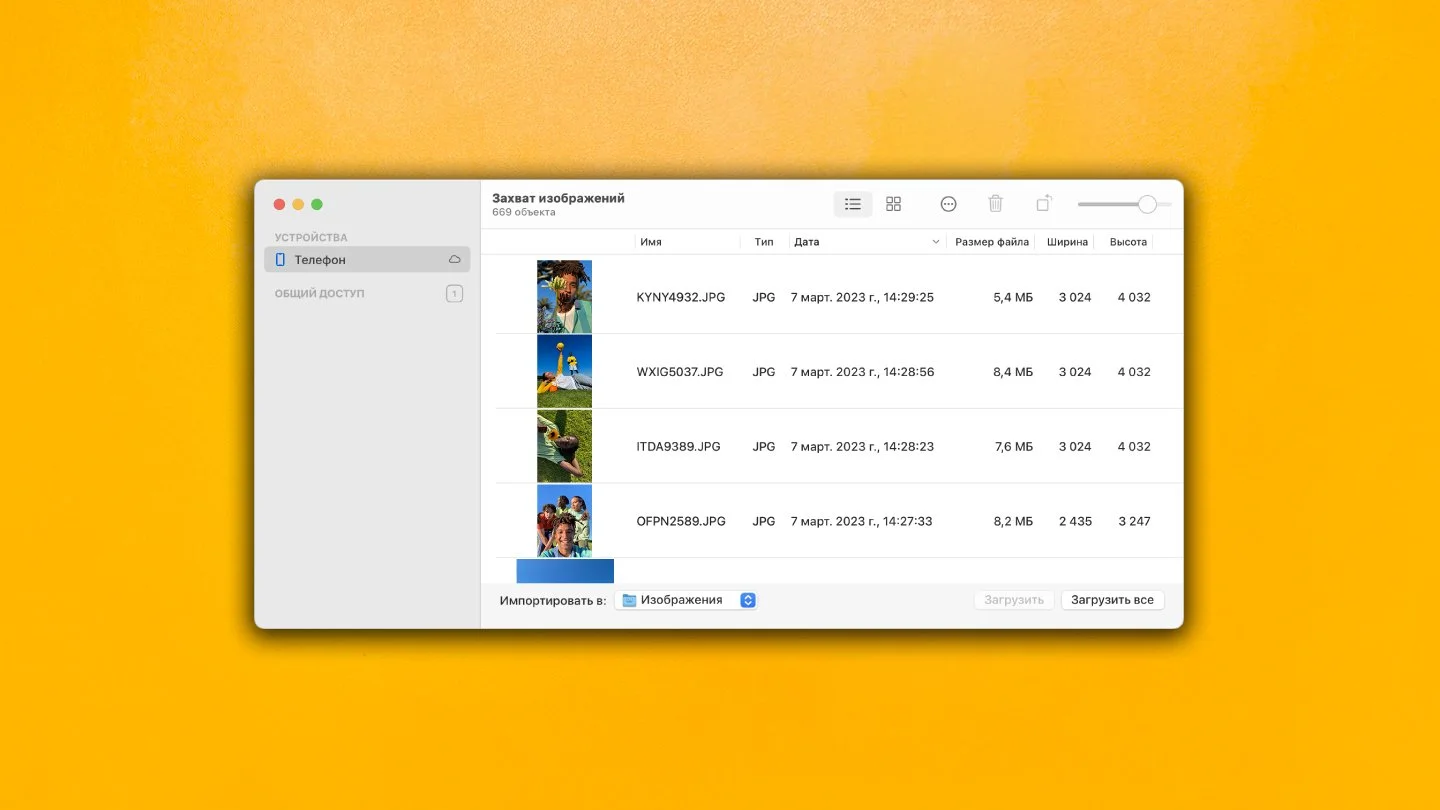This screenshot has width=1440, height=810.
Task: Open the more options ellipsis menu
Action: pyautogui.click(x=948, y=204)
